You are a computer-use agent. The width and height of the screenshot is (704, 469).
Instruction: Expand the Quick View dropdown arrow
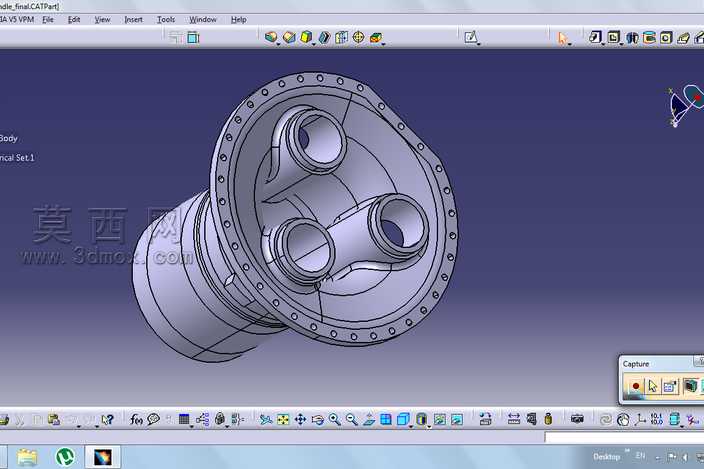click(411, 426)
